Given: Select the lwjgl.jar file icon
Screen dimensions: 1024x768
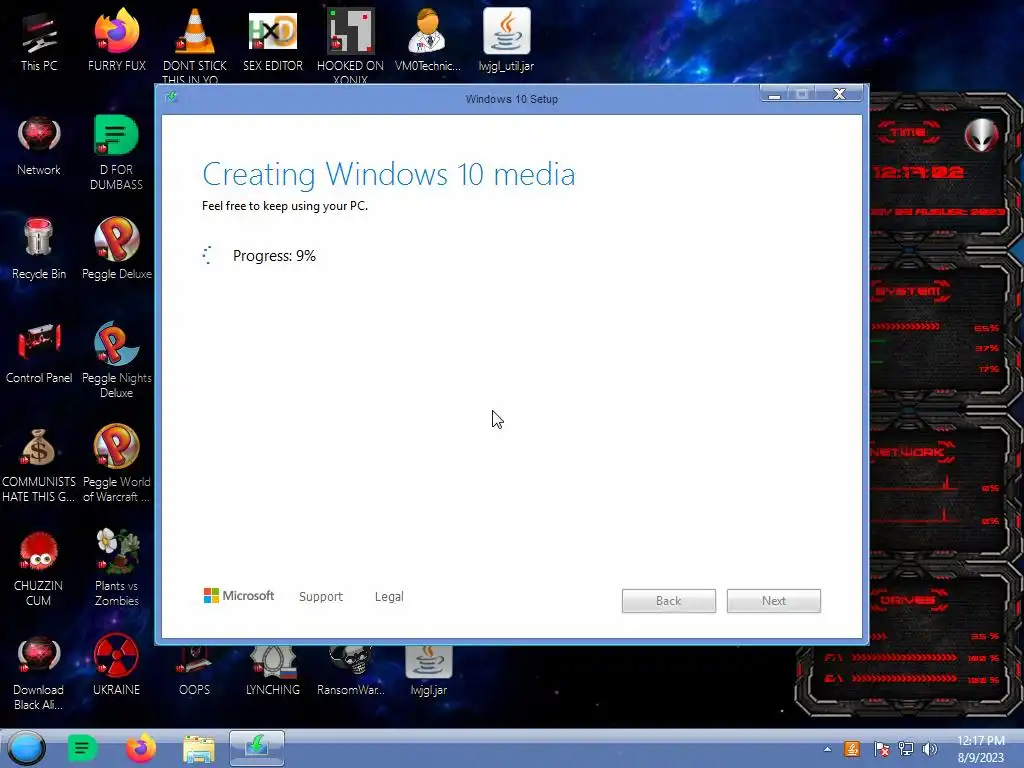Looking at the screenshot, I should pyautogui.click(x=428, y=671).
